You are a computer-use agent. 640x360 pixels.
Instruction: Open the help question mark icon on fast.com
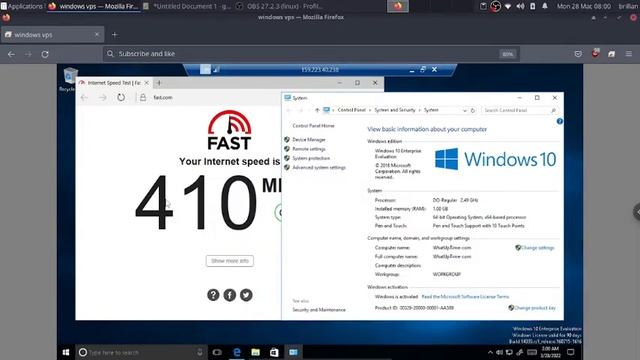pyautogui.click(x=213, y=295)
